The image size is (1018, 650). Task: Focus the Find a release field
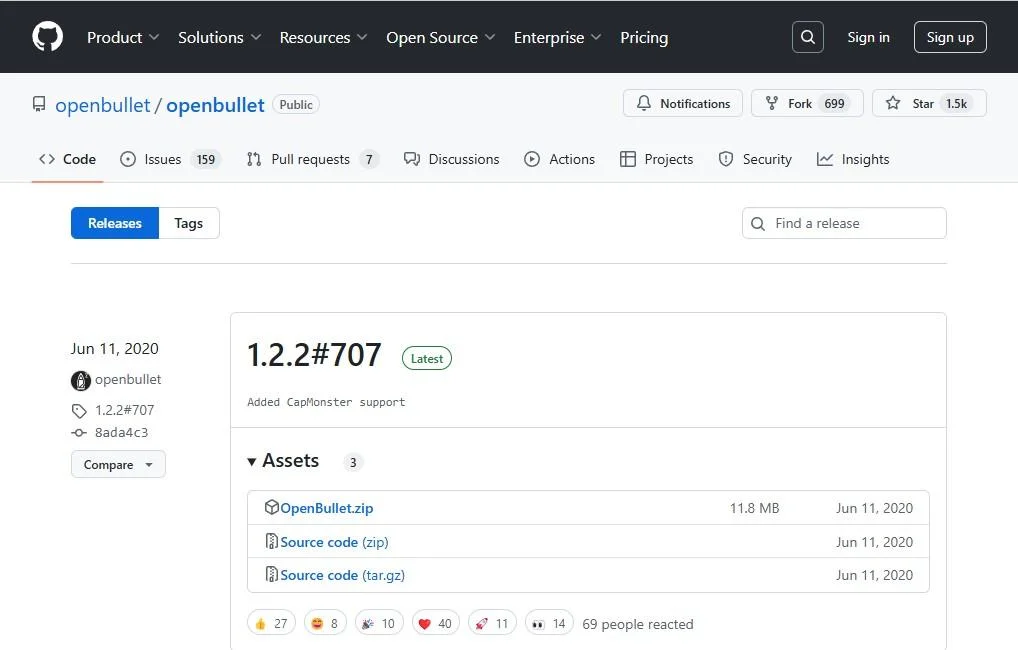coord(844,223)
